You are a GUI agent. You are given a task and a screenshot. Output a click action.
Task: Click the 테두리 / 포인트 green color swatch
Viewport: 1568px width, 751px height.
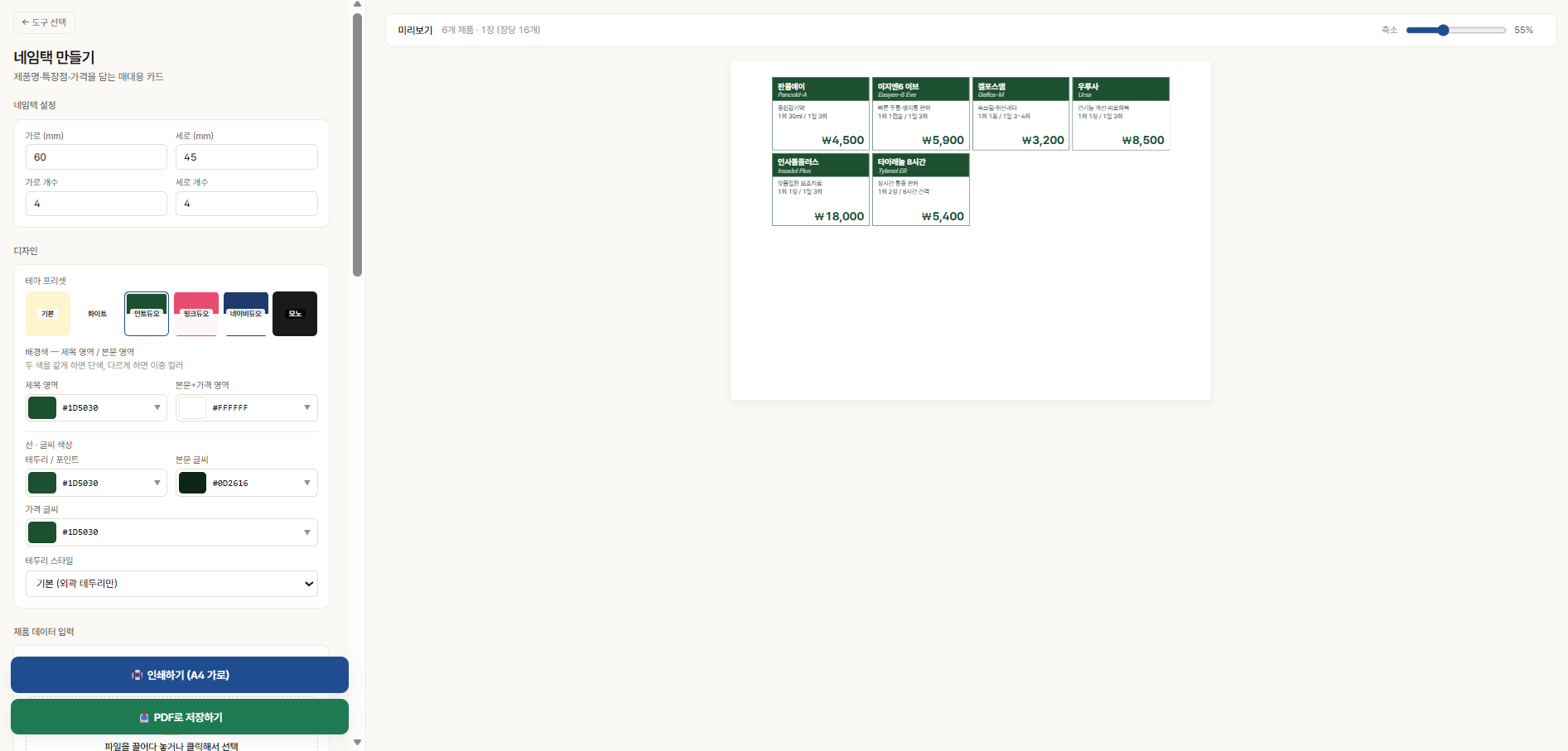pos(42,483)
